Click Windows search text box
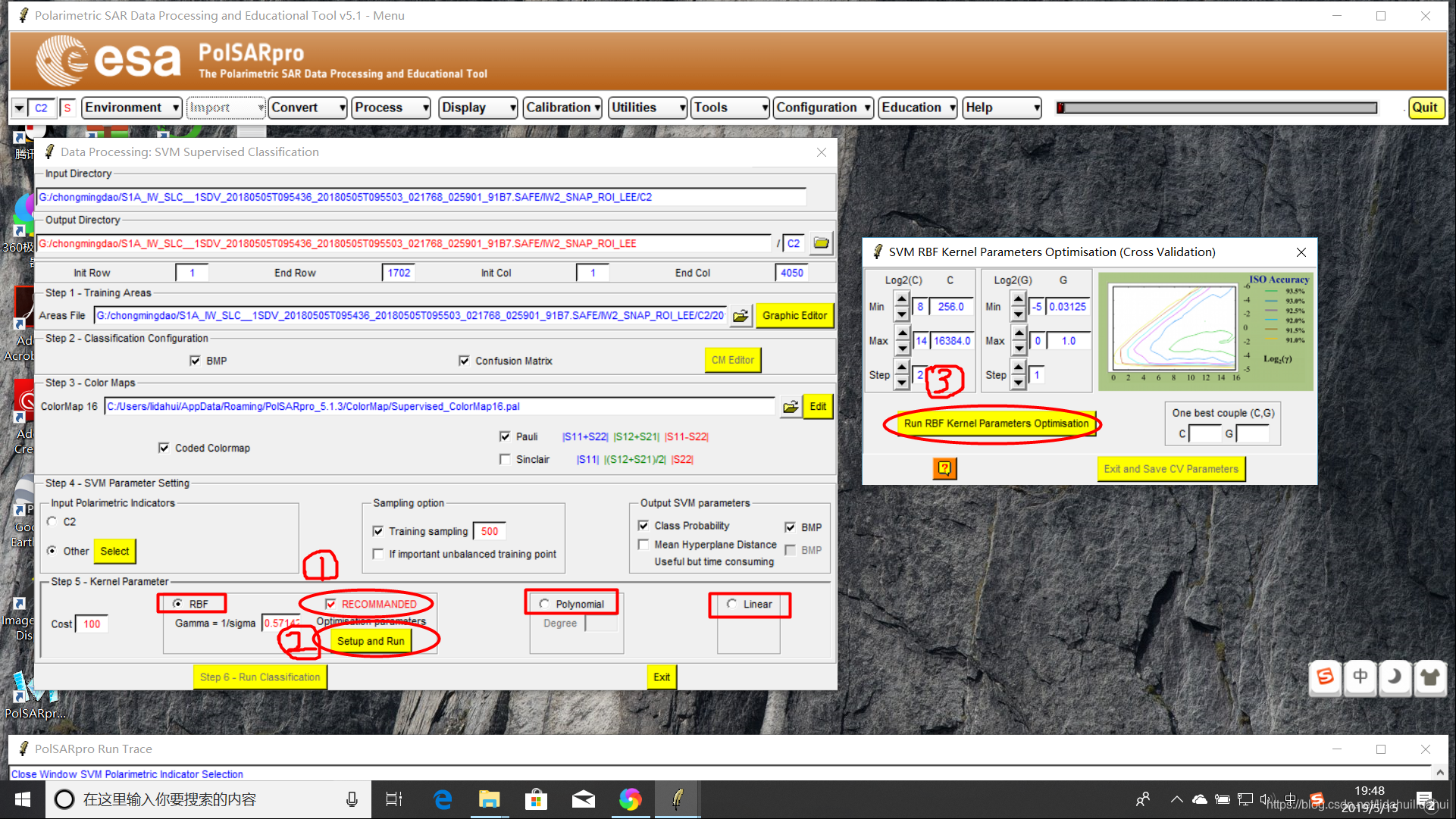1456x819 pixels. point(208,799)
